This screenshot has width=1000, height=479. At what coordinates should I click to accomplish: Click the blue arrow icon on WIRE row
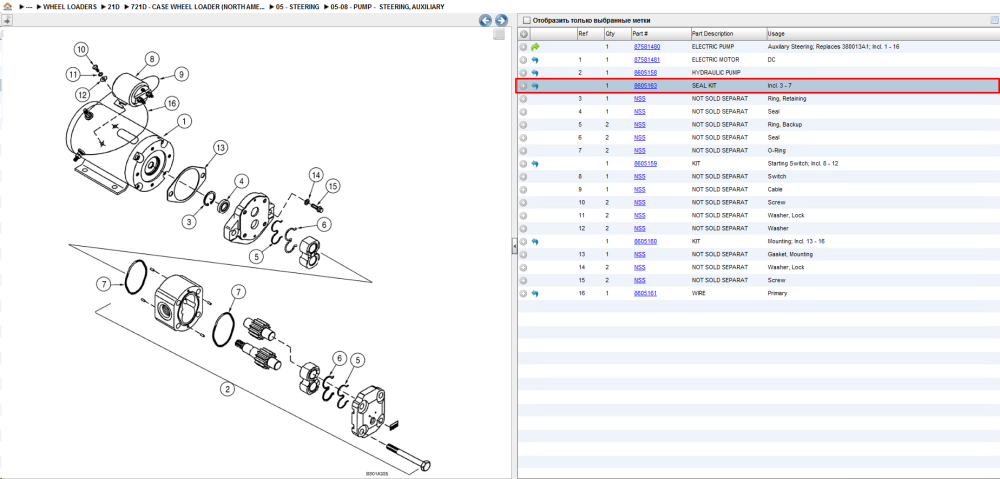(535, 293)
